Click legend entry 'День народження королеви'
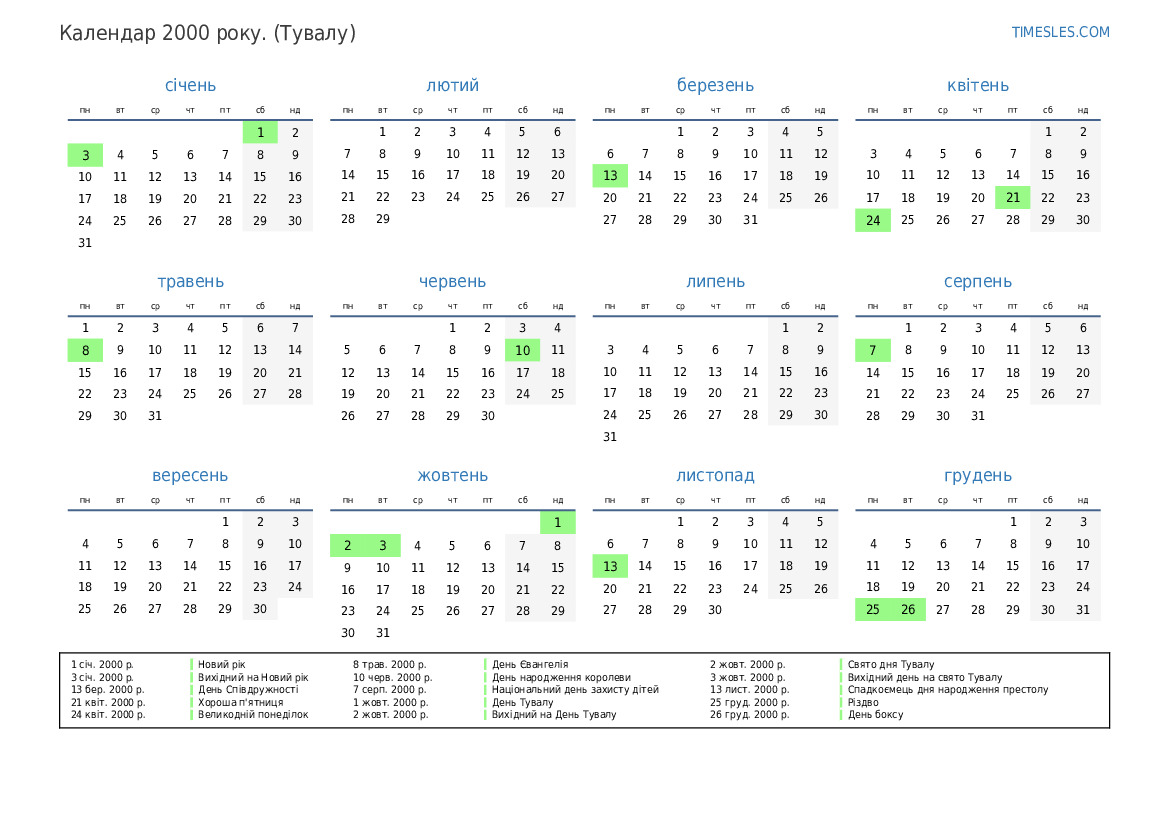The width and height of the screenshot is (1169, 827). [x=561, y=677]
